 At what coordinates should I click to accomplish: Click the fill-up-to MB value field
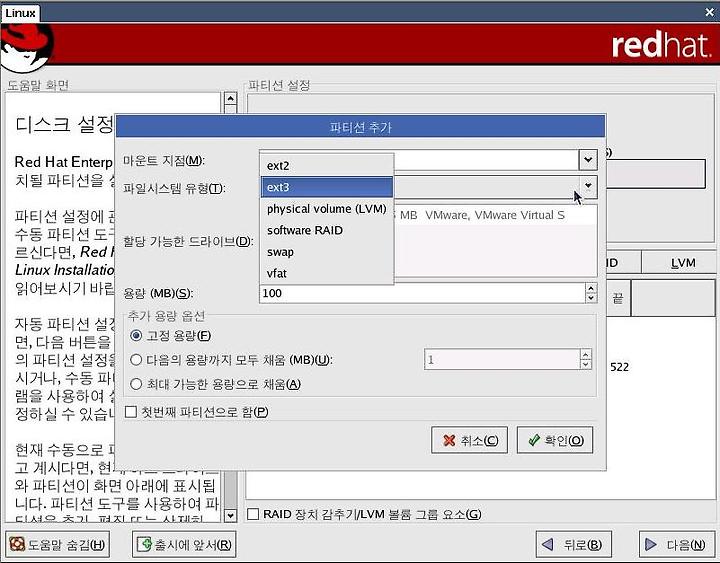pos(502,360)
